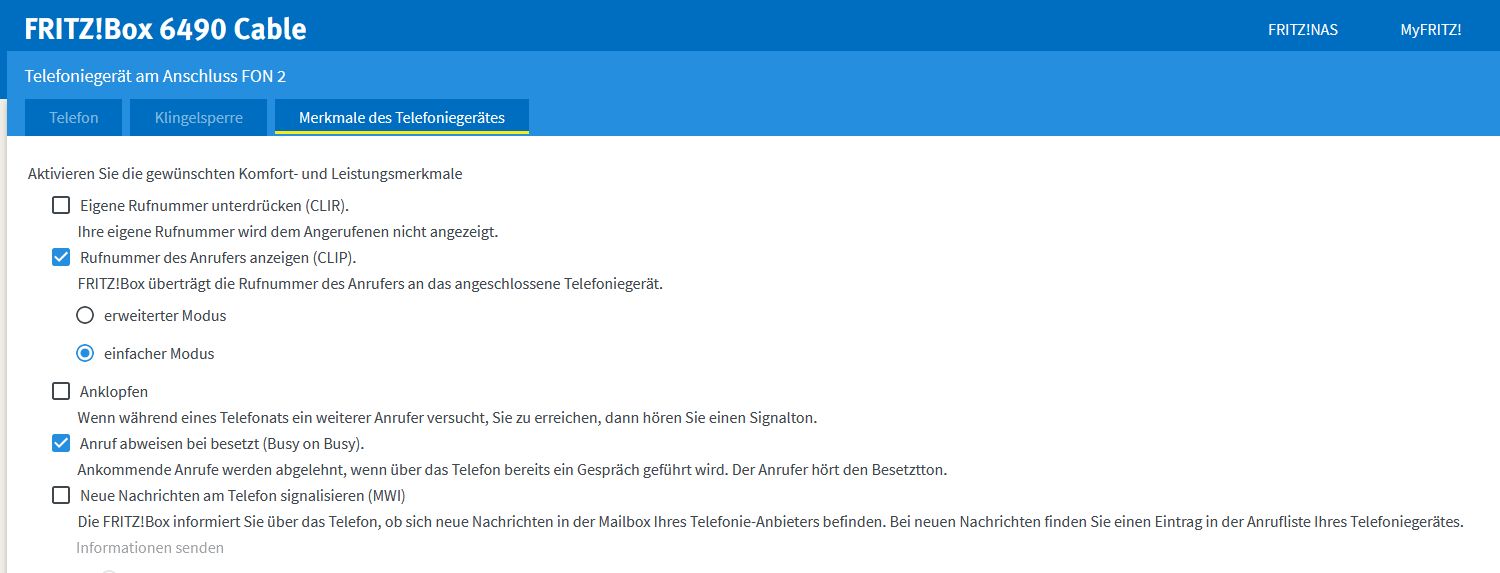The width and height of the screenshot is (1500, 573).
Task: Click the description Ihre eigene Rufnummer wird dem Angerufenen nicht angezeigt
Action: [x=288, y=232]
